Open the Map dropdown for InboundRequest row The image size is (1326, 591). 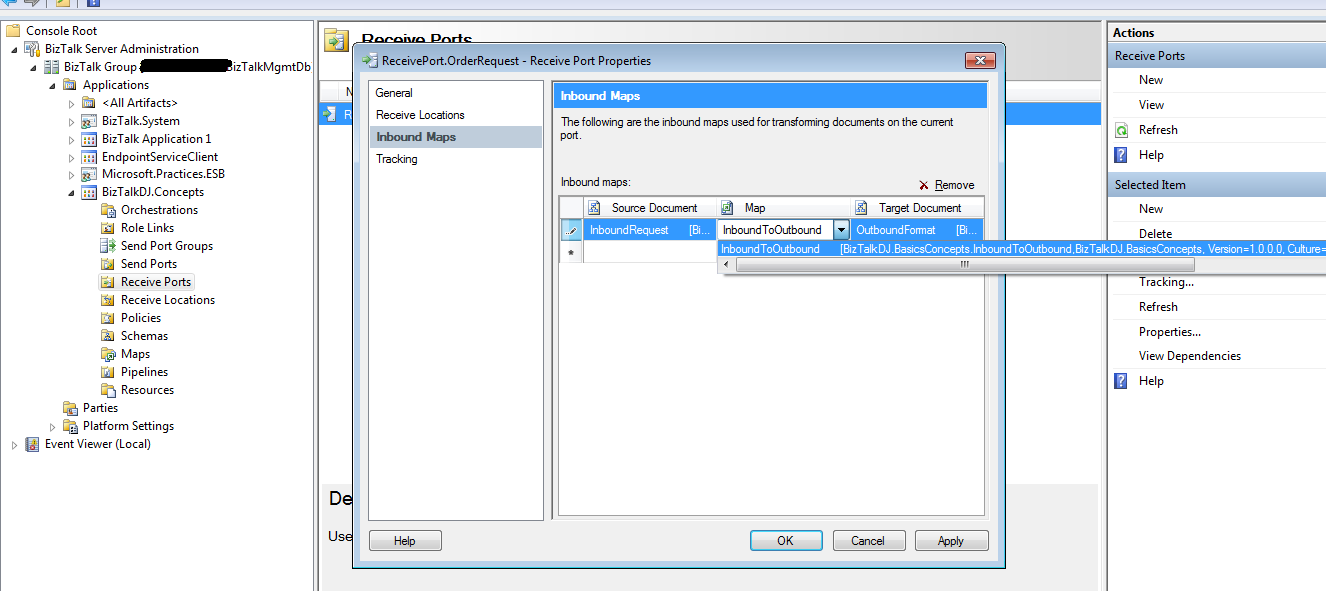pos(842,229)
